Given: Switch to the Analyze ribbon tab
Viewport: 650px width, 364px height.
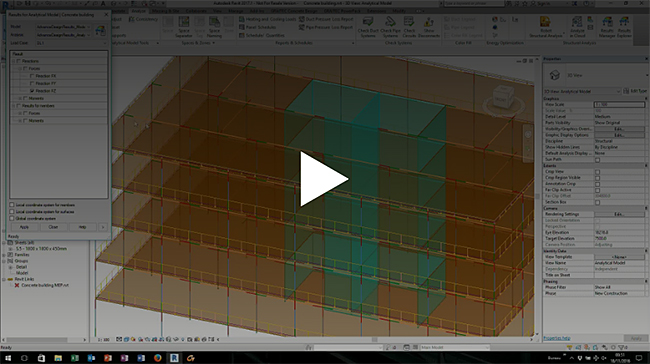Looking at the screenshot, I should point(138,11).
